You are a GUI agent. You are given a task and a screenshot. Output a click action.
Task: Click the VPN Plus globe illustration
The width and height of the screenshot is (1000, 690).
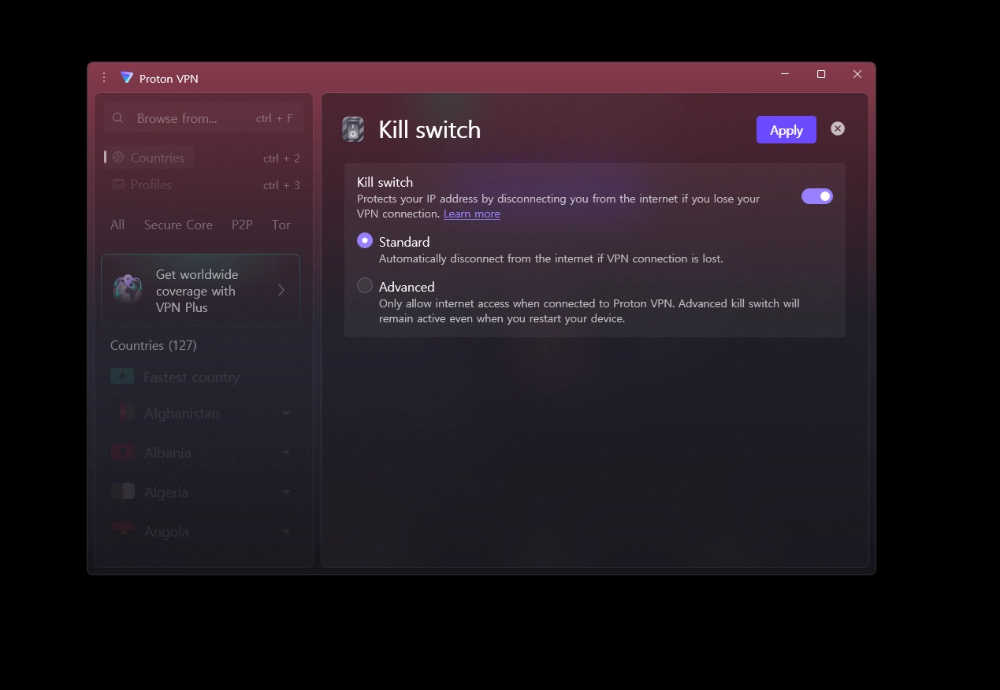point(128,290)
